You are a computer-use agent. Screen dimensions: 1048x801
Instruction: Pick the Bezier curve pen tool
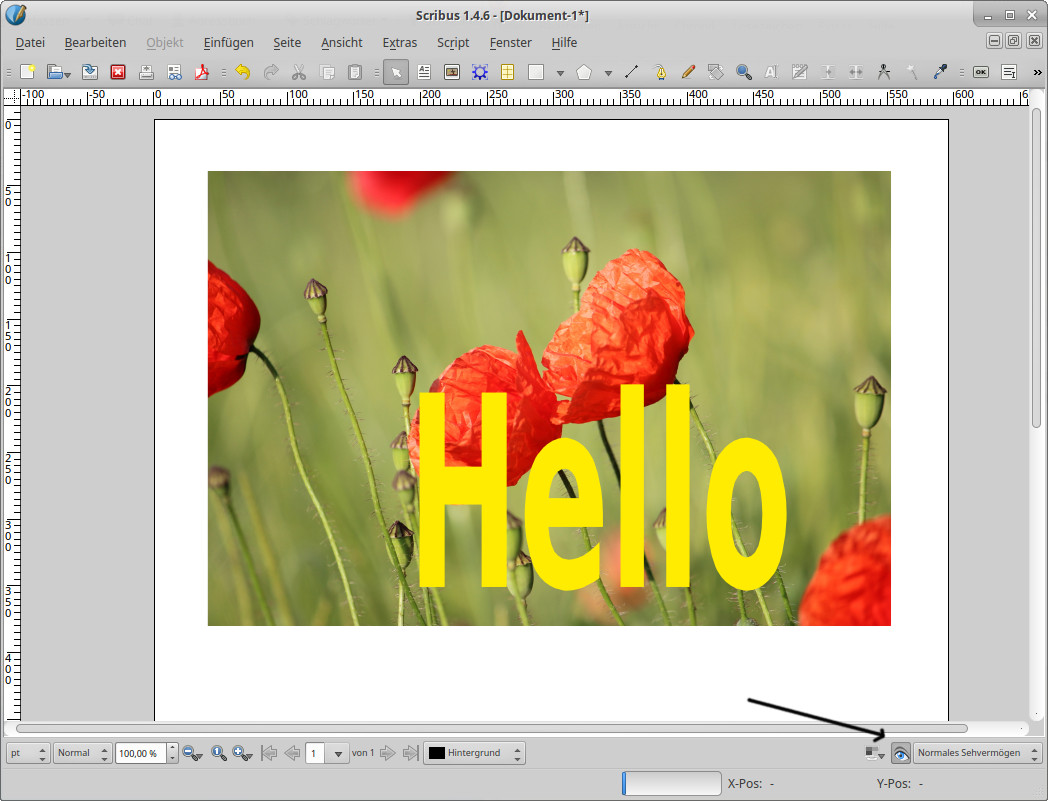660,72
